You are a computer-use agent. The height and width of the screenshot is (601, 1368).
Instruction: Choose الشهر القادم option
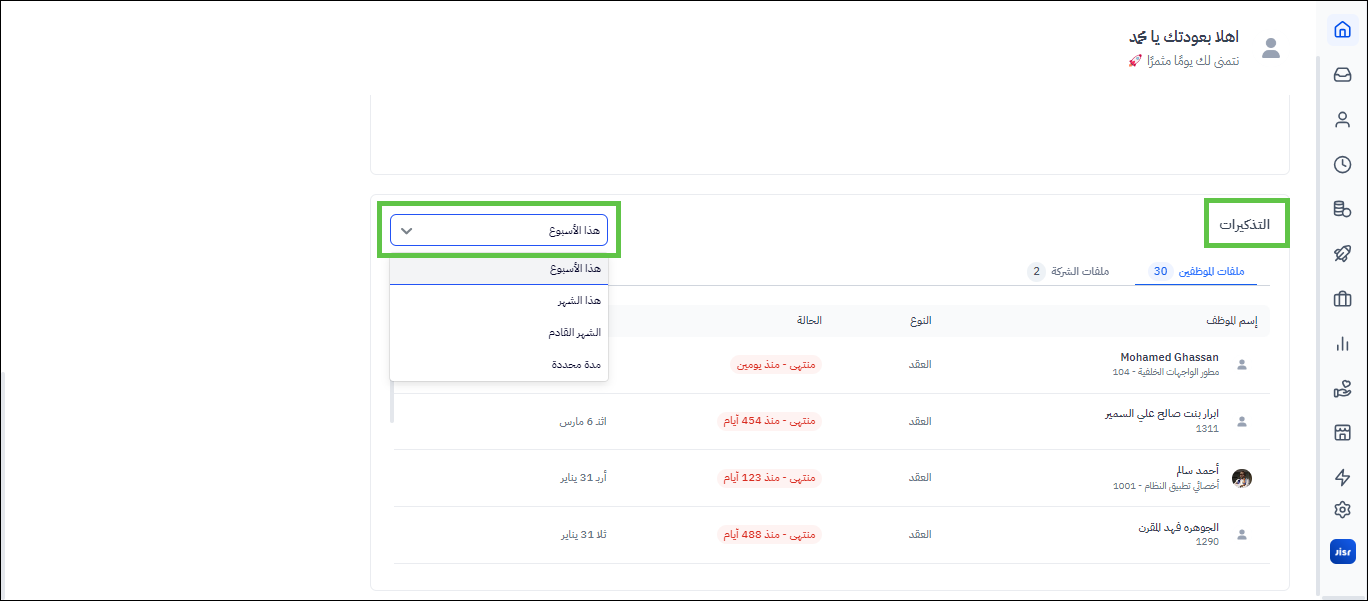[x=575, y=332]
